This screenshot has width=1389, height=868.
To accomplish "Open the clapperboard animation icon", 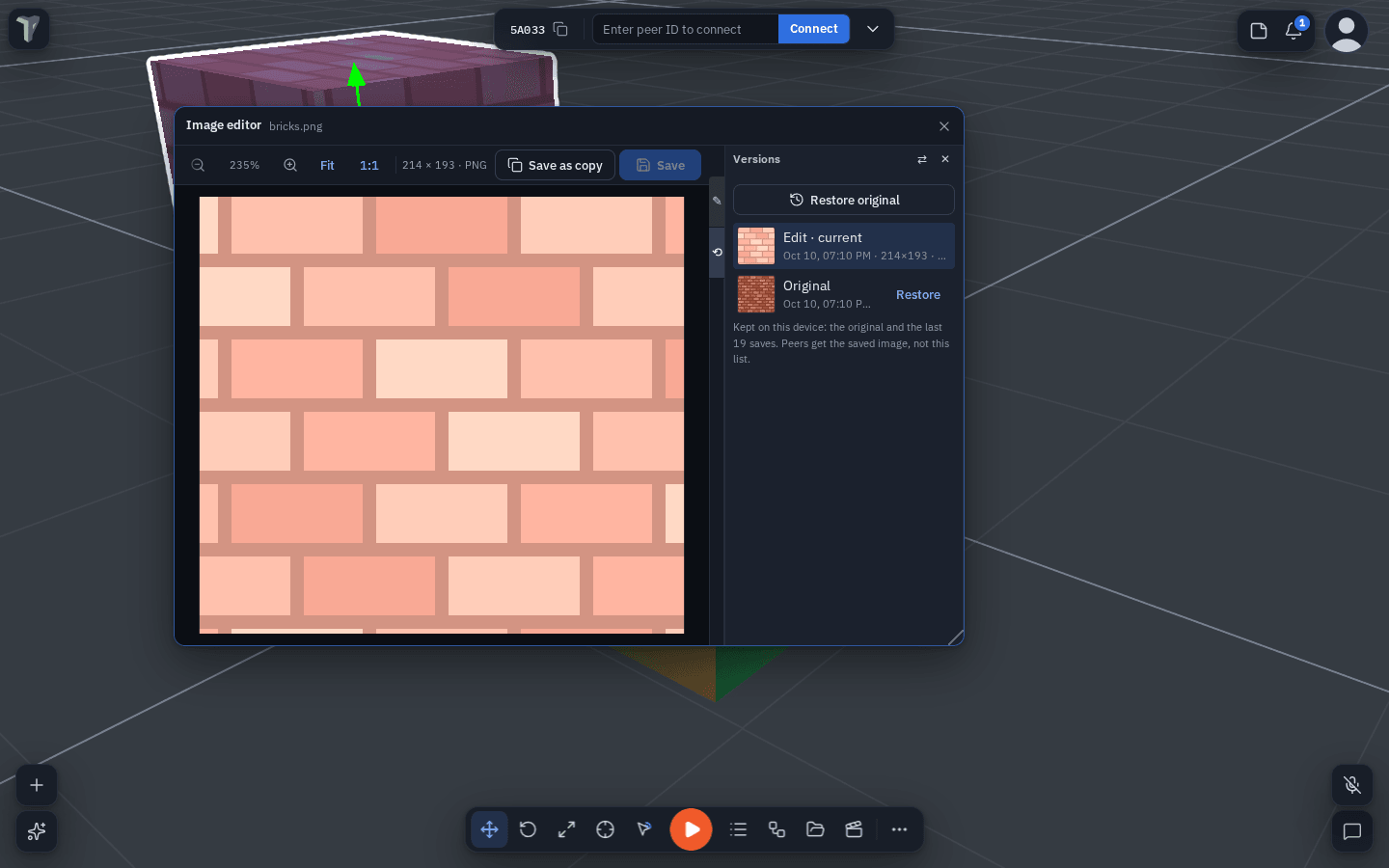I will [x=854, y=829].
